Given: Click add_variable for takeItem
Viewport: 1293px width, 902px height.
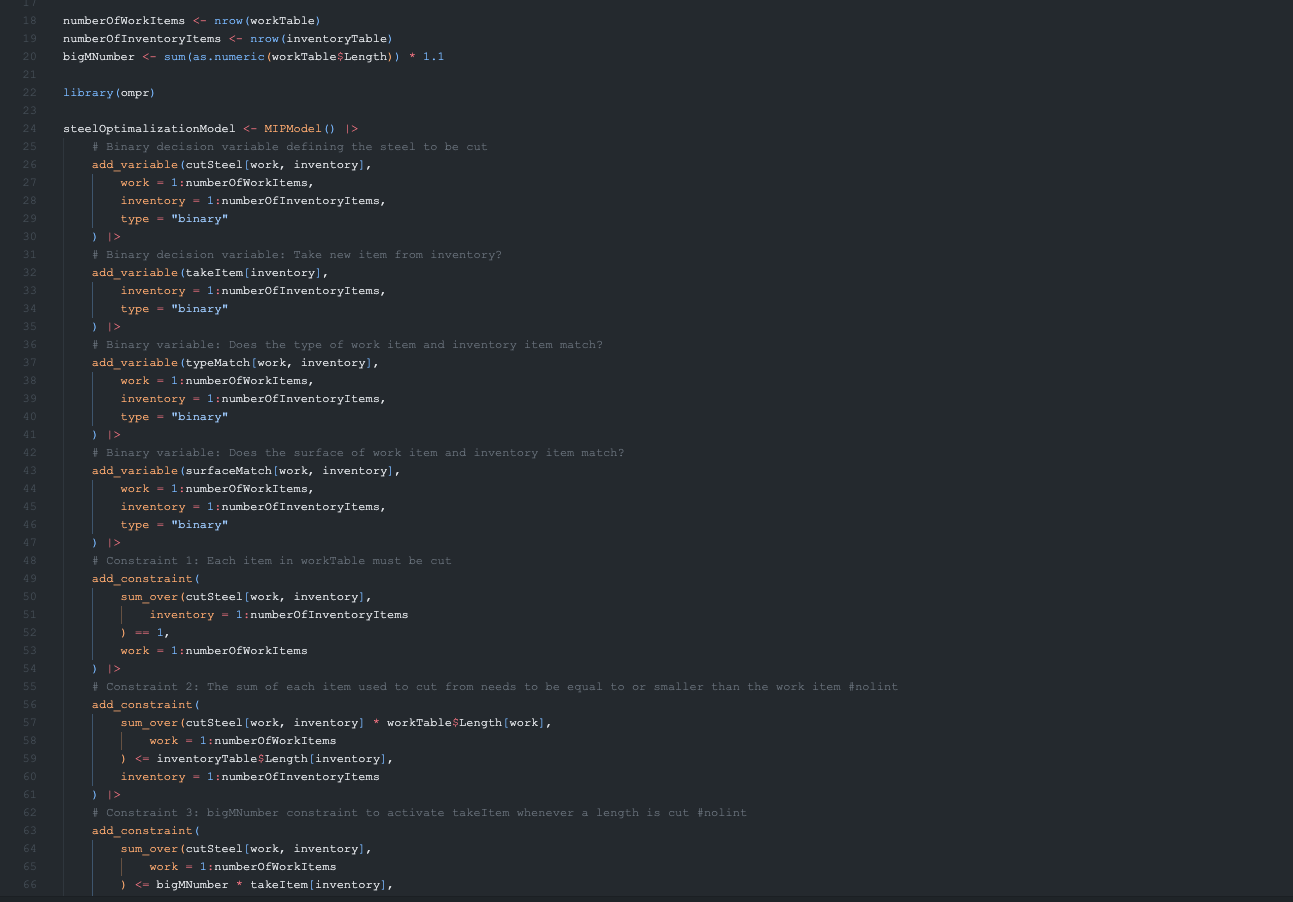Looking at the screenshot, I should tap(135, 272).
